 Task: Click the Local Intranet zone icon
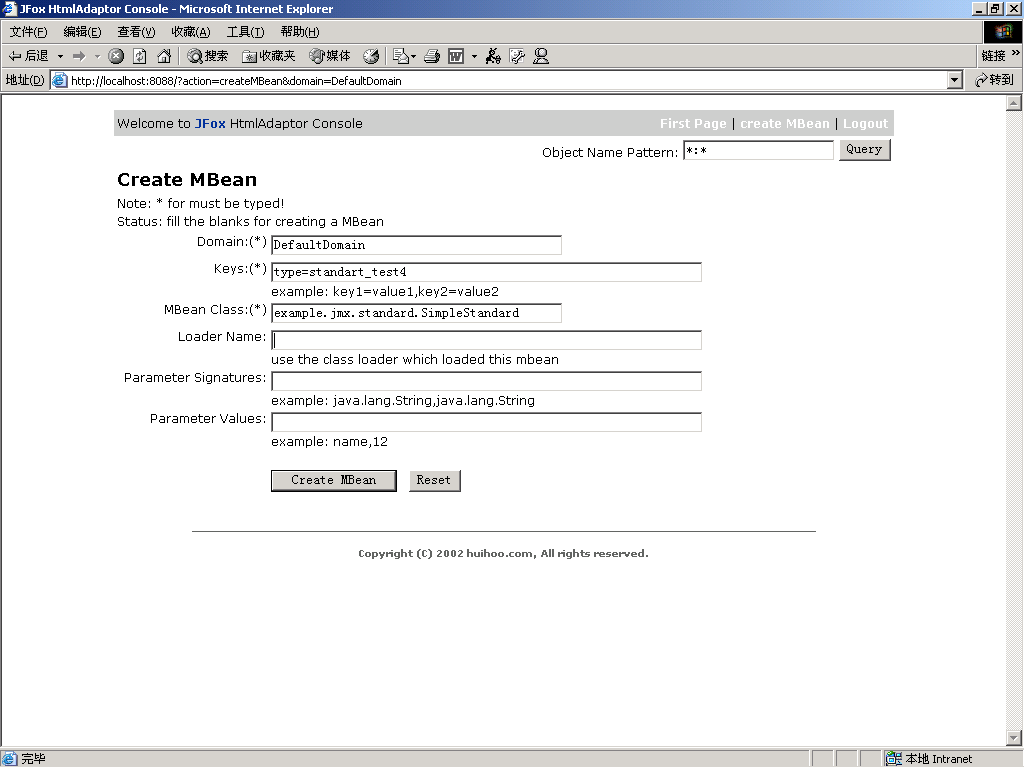tap(893, 759)
